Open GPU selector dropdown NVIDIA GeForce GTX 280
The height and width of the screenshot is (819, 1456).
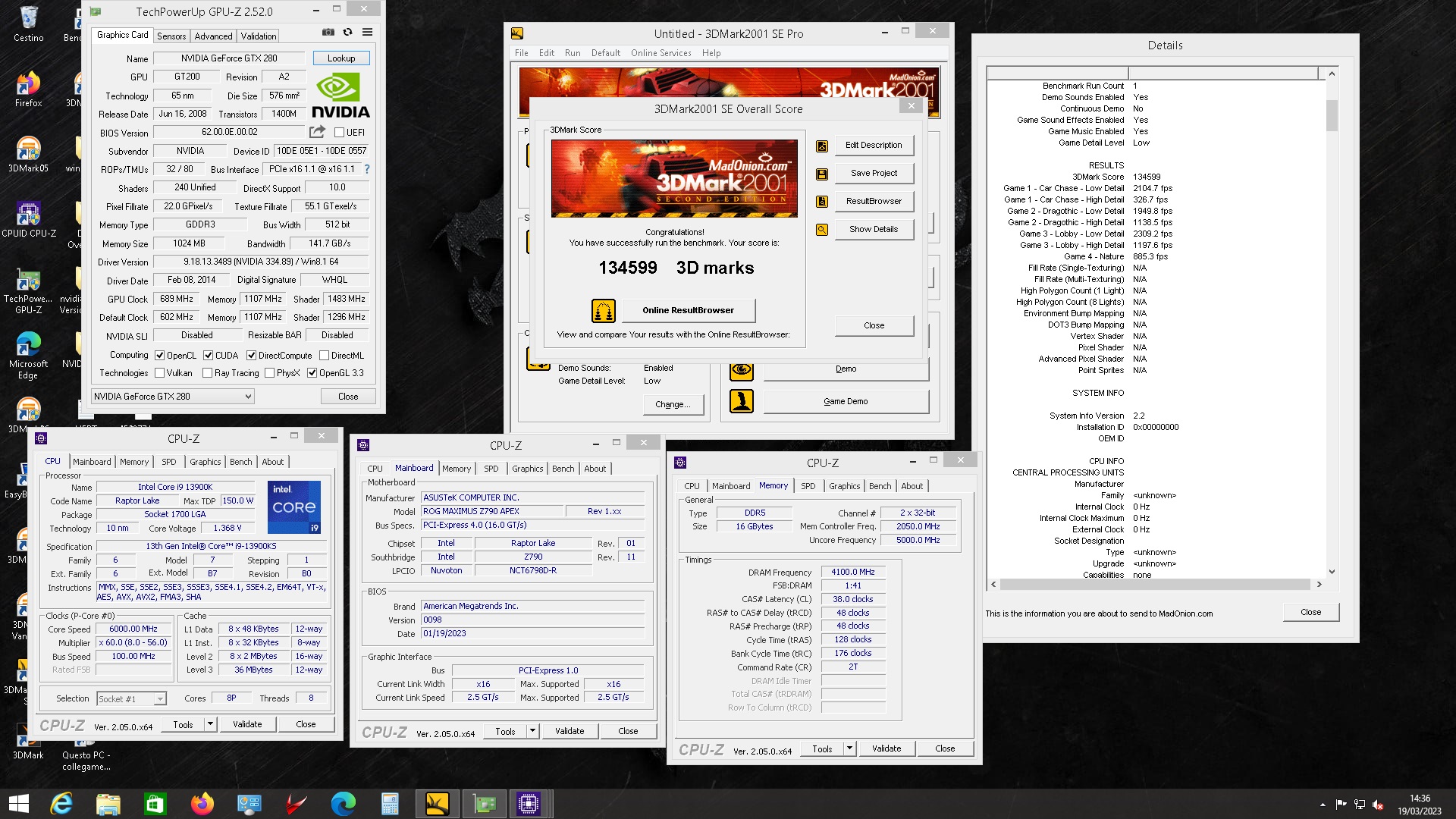pyautogui.click(x=172, y=397)
